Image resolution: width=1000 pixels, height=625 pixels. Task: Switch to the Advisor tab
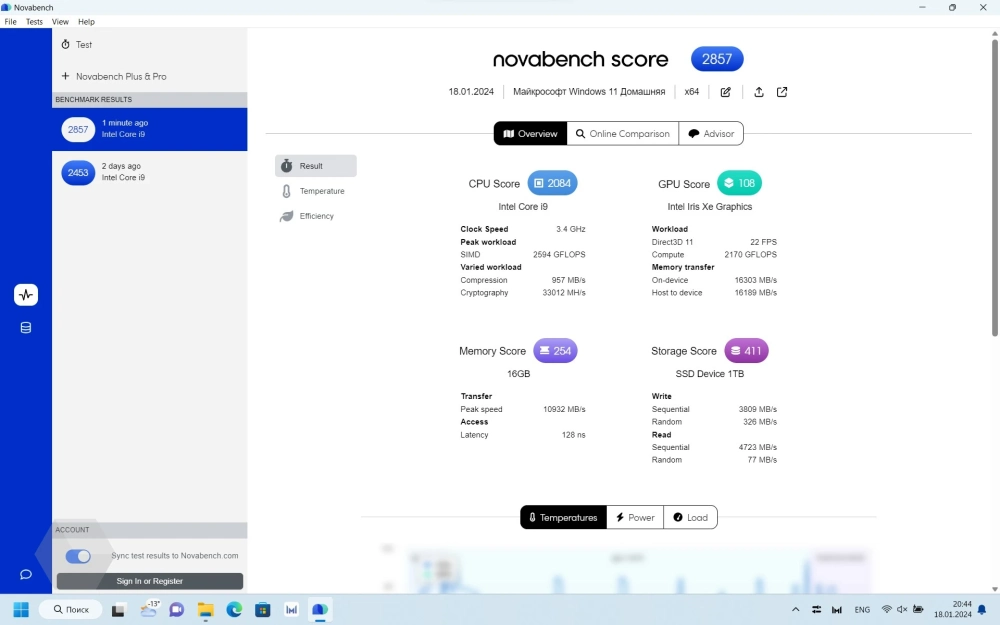711,134
